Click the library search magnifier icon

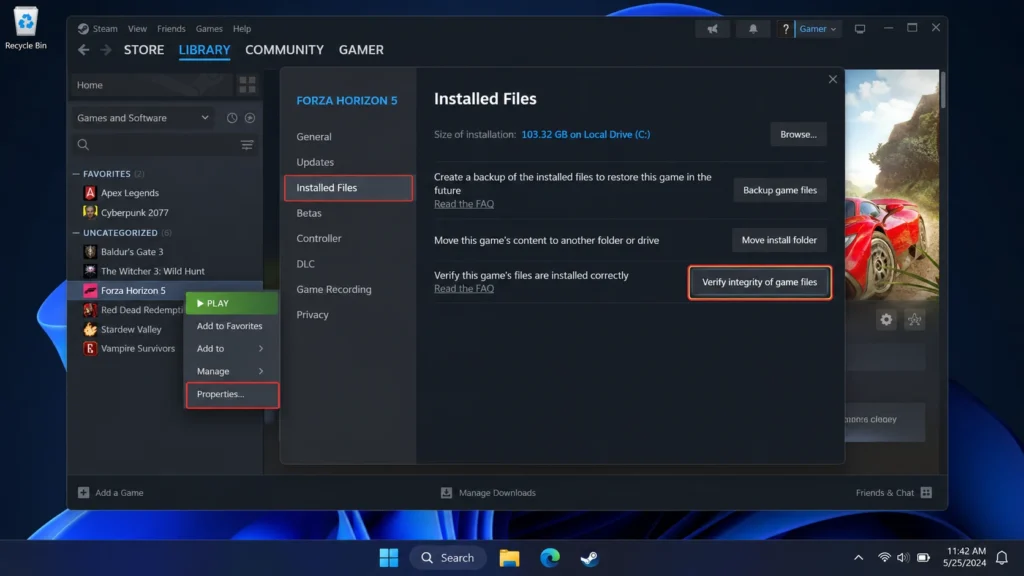[84, 144]
